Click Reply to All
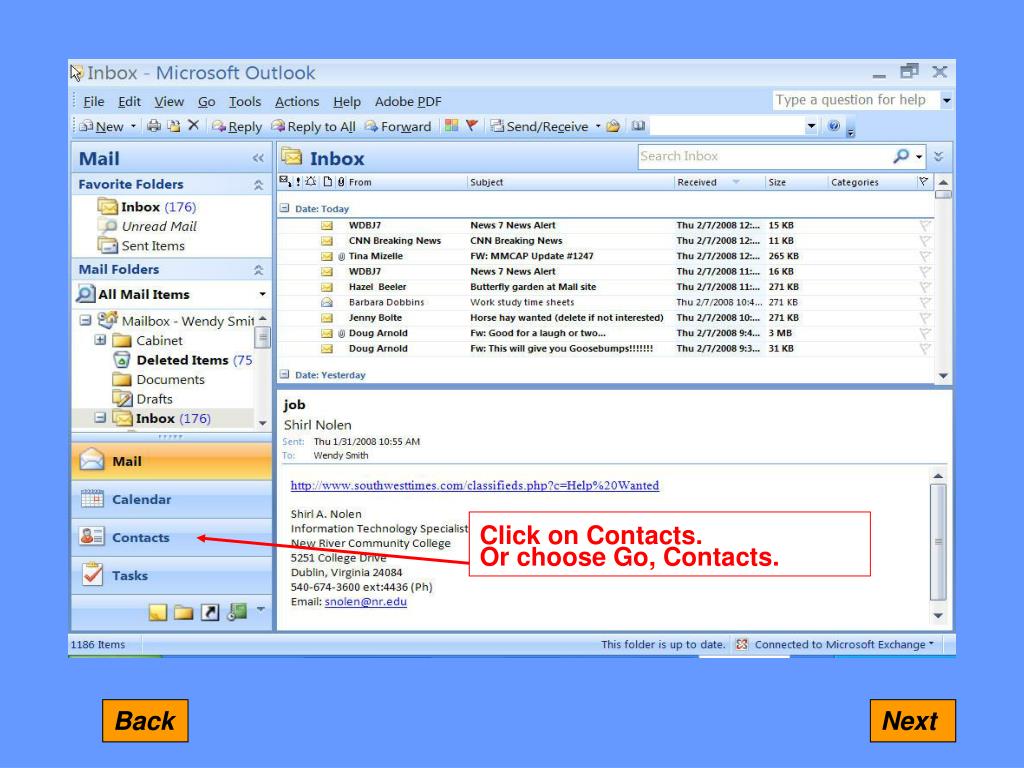Viewport: 1024px width, 768px height. click(313, 126)
